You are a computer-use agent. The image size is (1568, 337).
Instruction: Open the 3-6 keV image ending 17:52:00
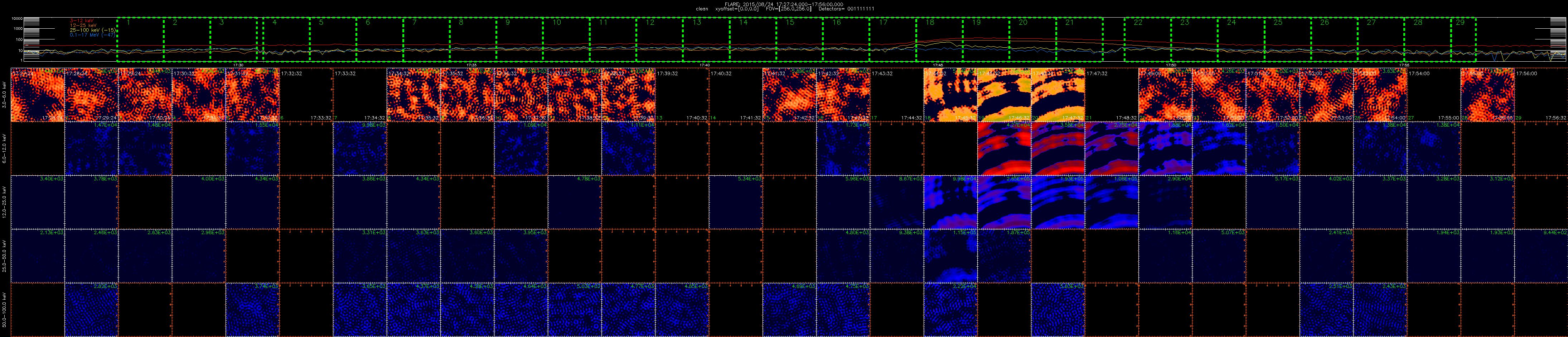click(x=1273, y=94)
